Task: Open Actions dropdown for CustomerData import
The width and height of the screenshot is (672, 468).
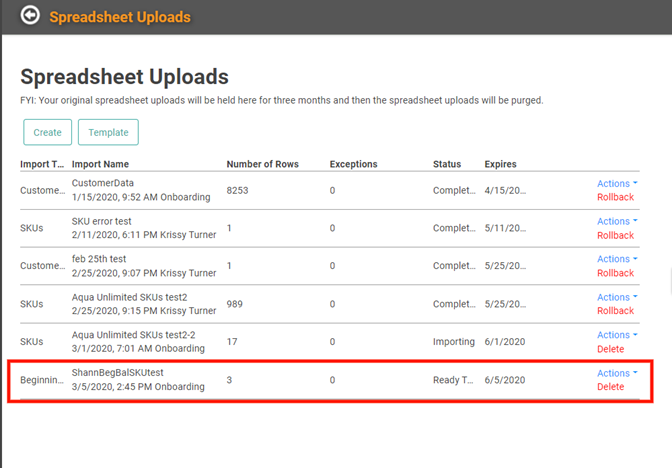Action: (616, 184)
